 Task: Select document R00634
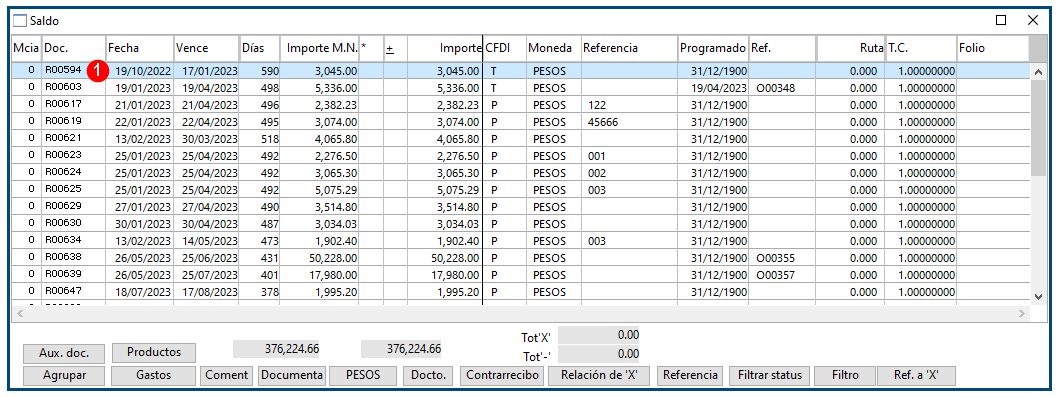[63, 240]
